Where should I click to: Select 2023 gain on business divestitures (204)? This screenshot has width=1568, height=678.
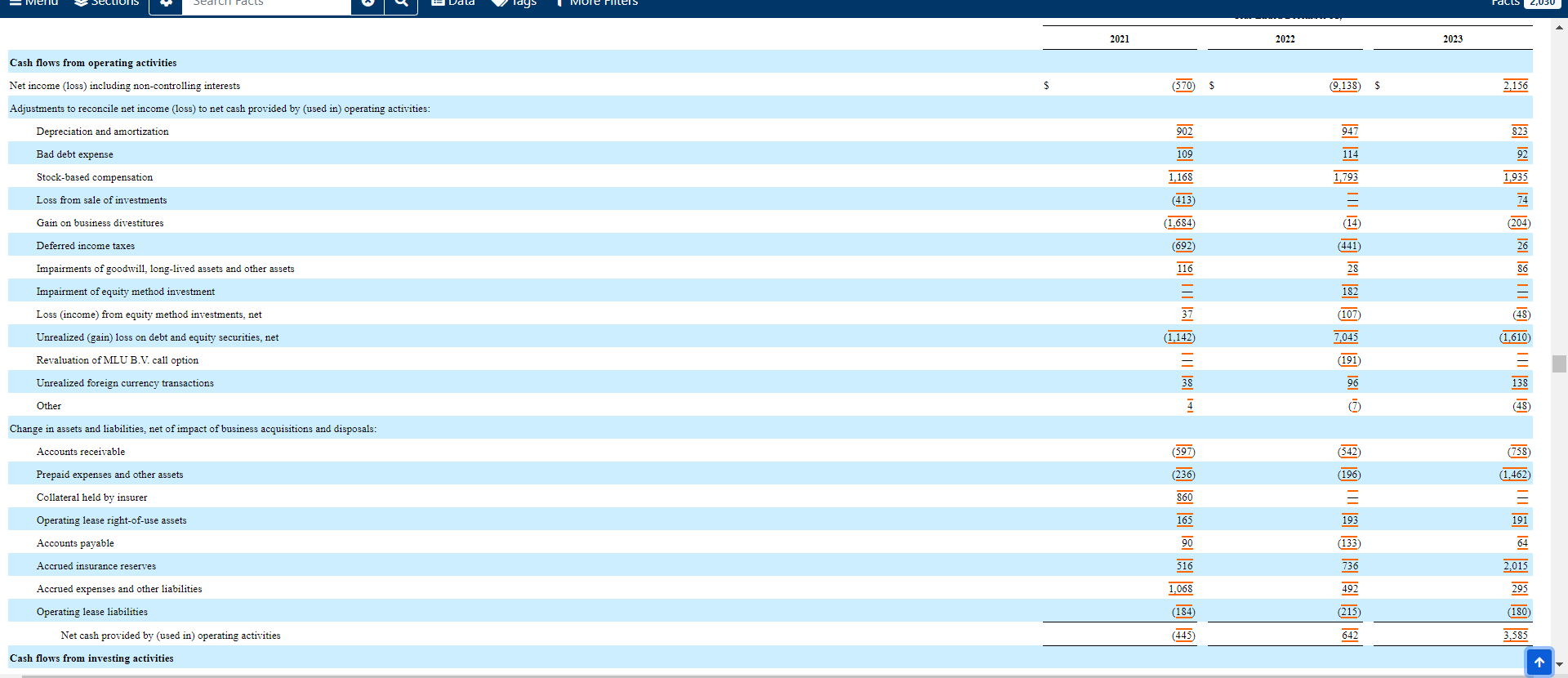(x=1519, y=223)
